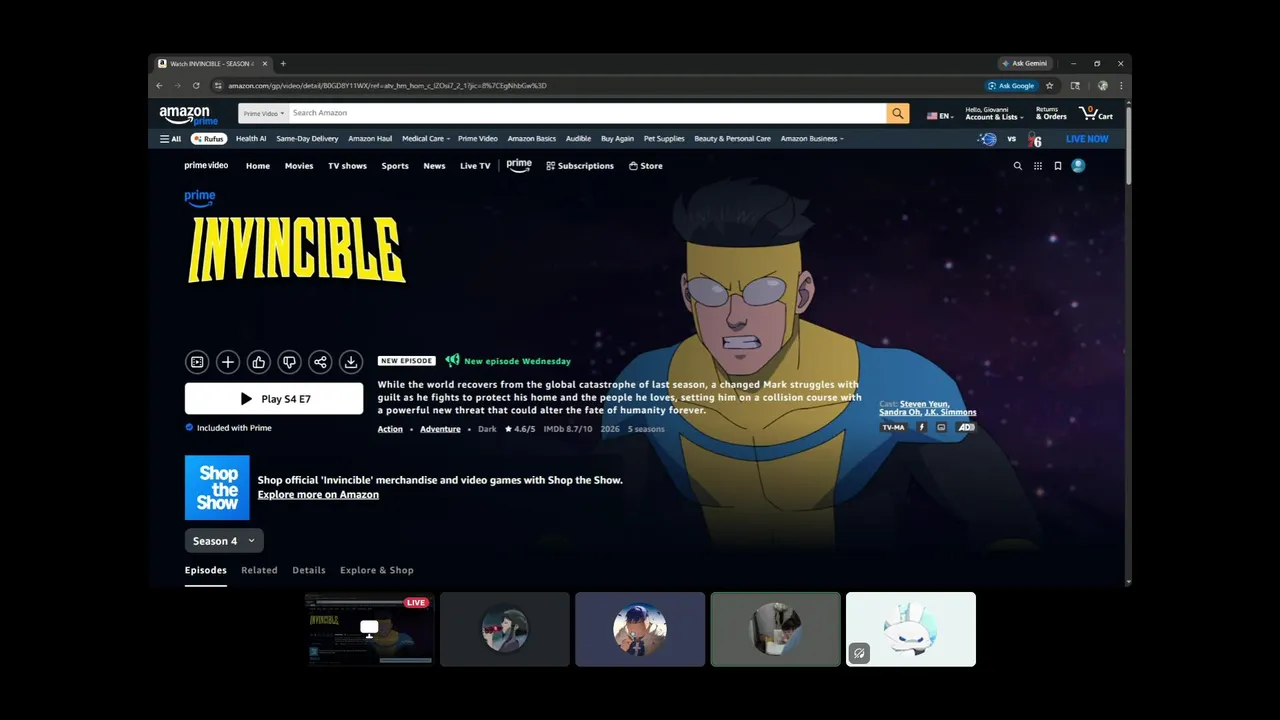Switch to the Related tab
The height and width of the screenshot is (720, 1280).
coord(259,570)
